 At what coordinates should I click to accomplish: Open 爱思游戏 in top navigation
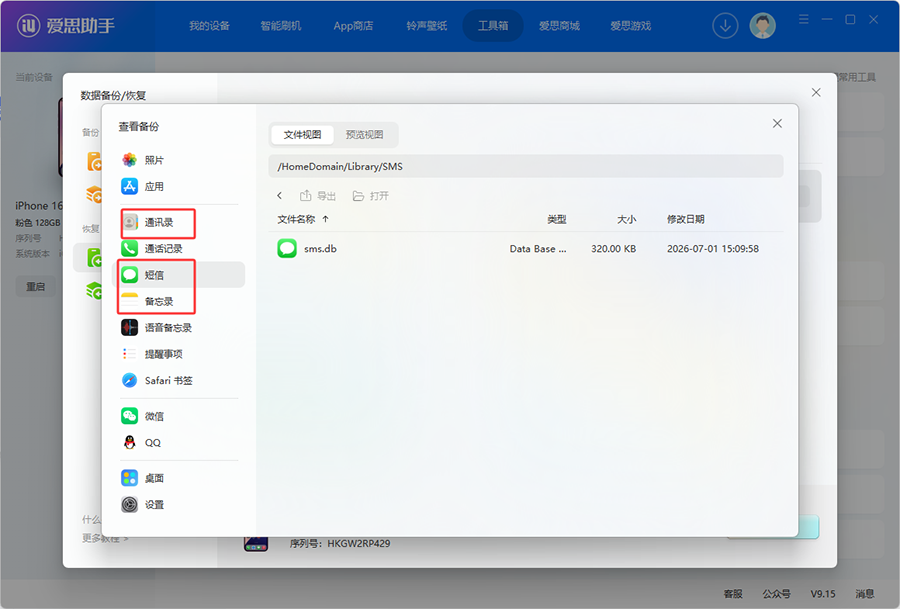[x=630, y=26]
